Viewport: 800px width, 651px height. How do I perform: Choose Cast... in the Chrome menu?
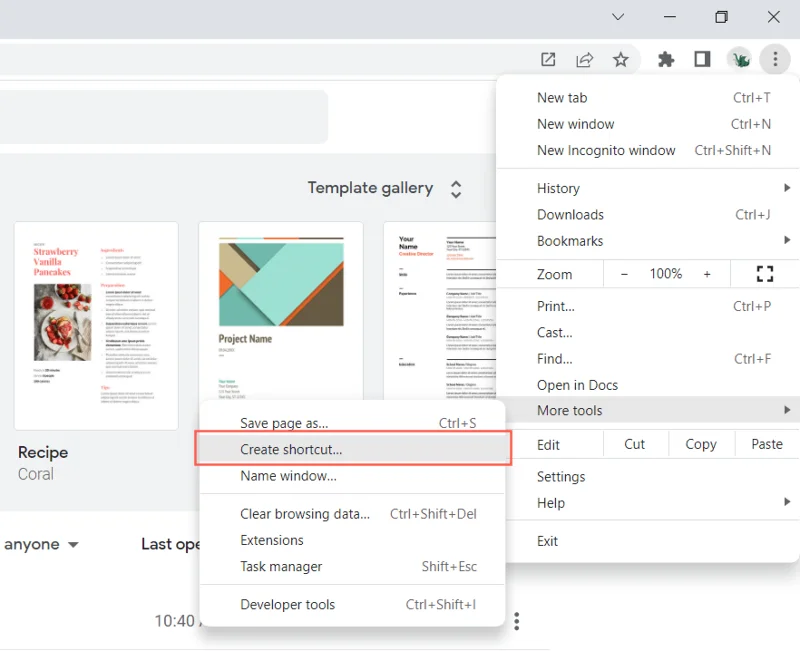coord(648,333)
